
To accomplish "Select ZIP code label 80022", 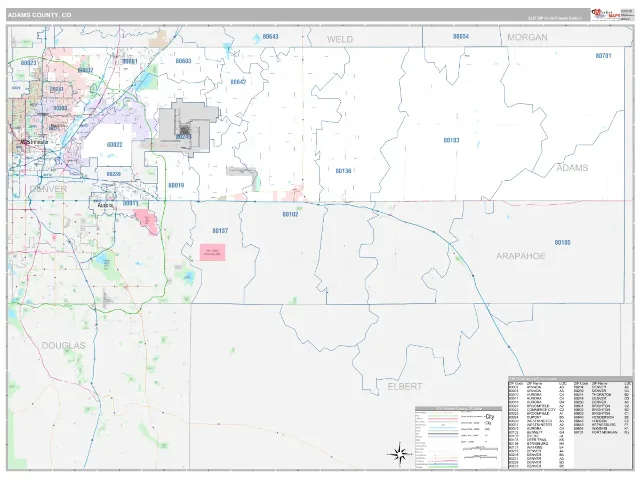I will pos(114,145).
